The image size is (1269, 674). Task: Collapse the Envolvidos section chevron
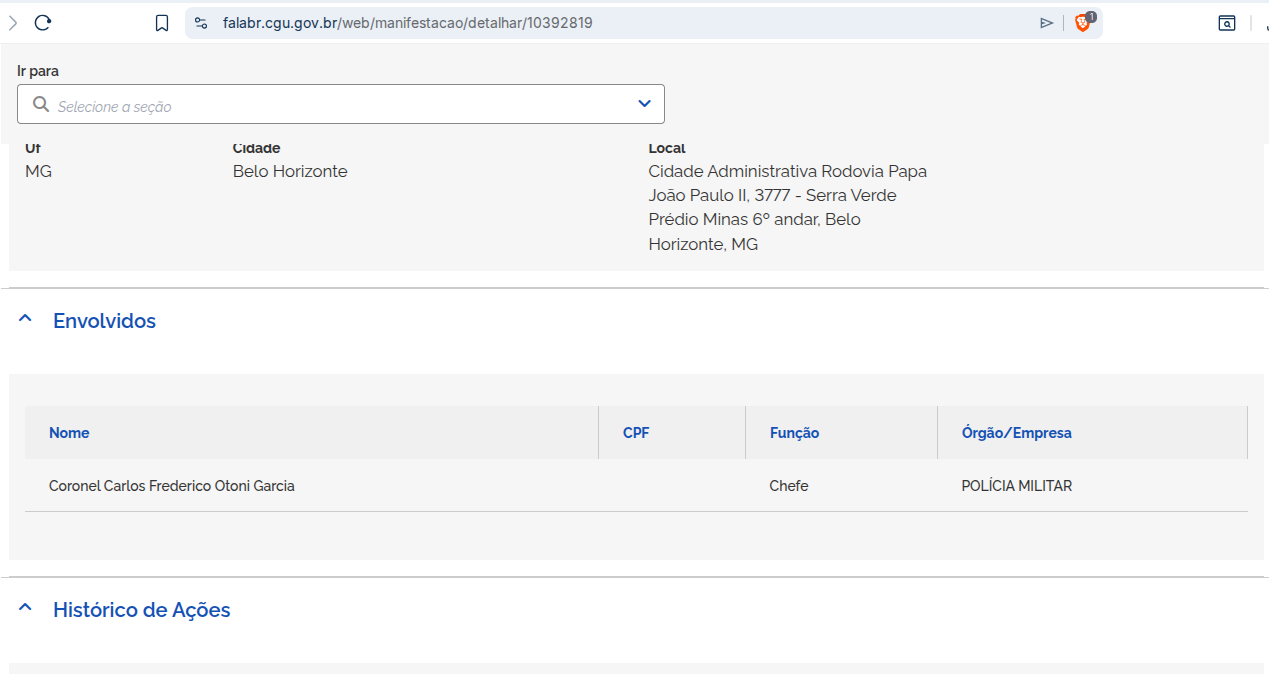tap(26, 320)
